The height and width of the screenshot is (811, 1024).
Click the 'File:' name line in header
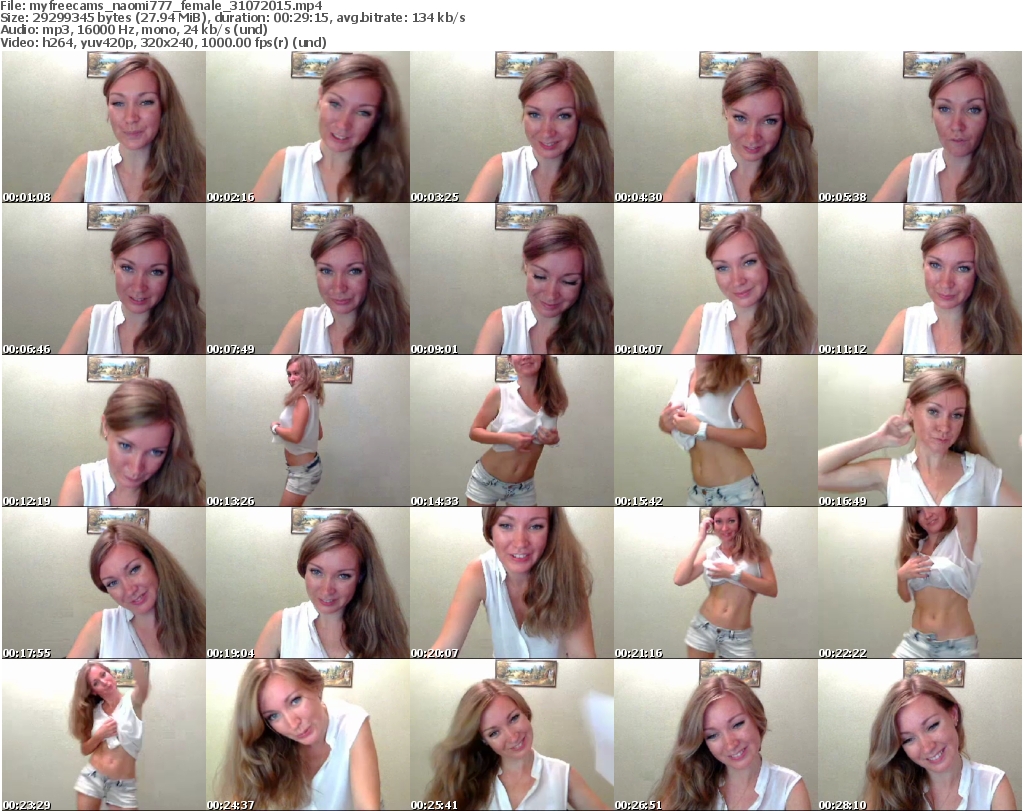[161, 5]
